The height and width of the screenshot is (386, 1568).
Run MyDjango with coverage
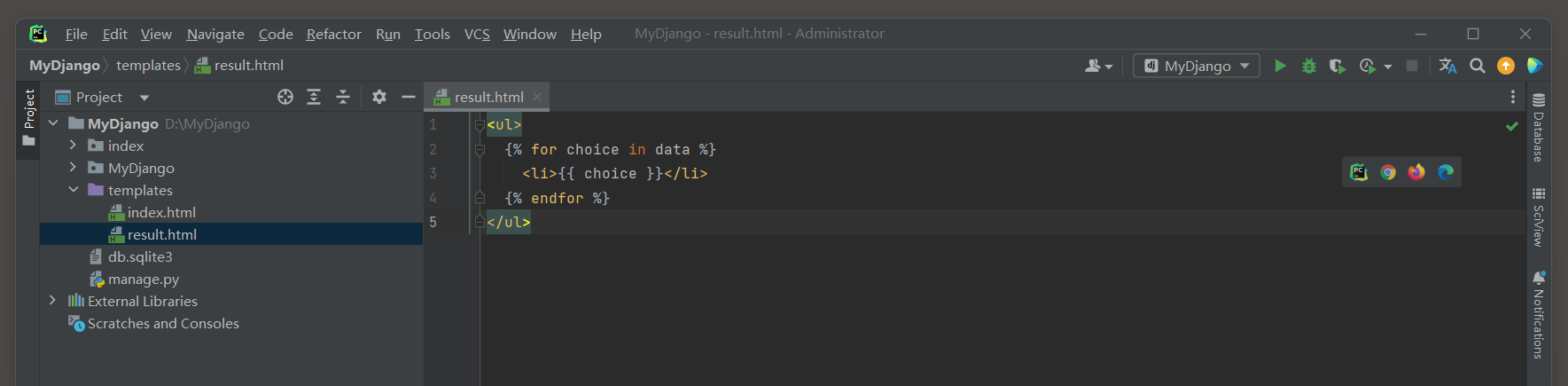pos(1338,67)
